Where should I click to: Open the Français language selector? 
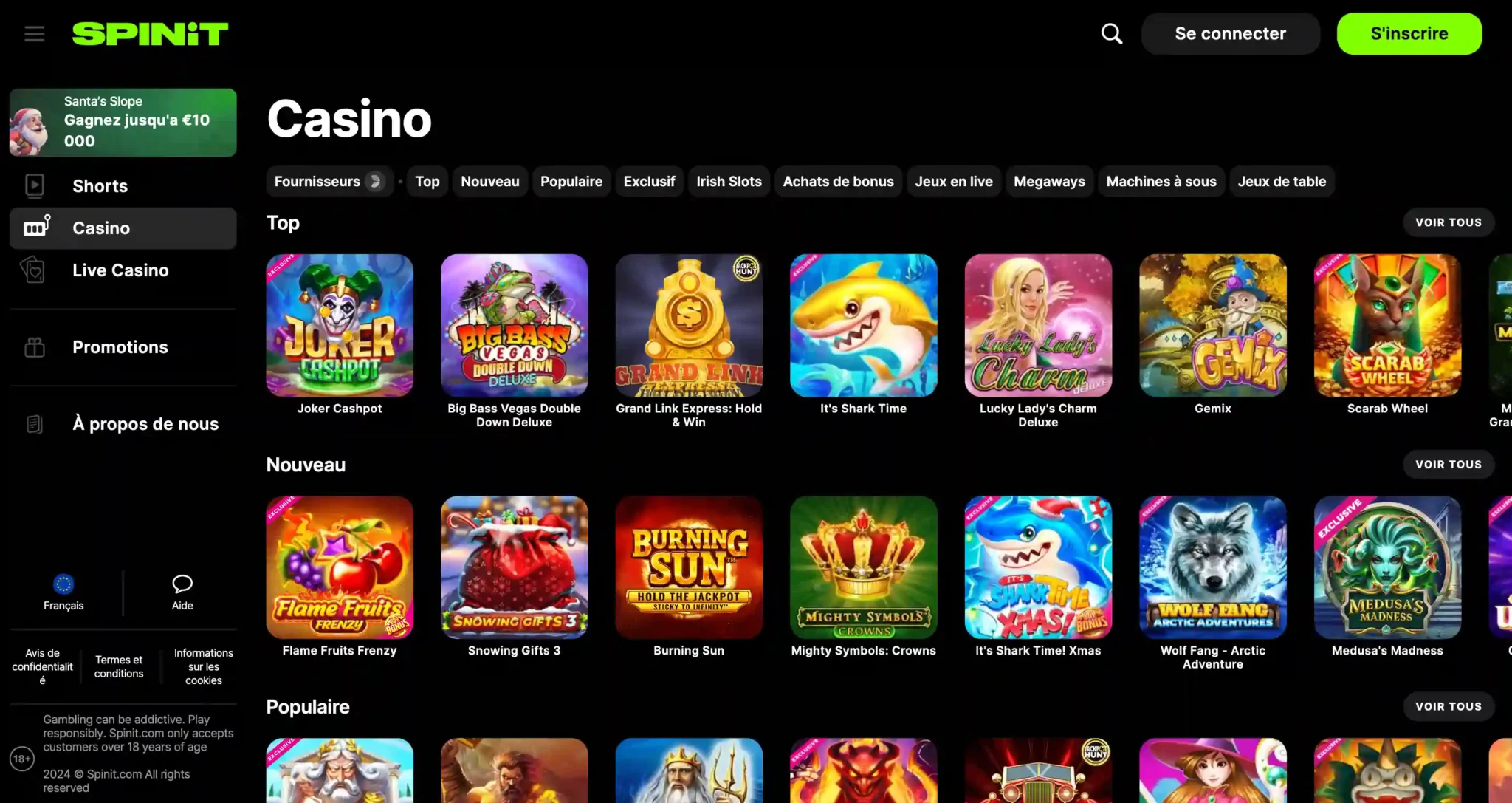63,593
